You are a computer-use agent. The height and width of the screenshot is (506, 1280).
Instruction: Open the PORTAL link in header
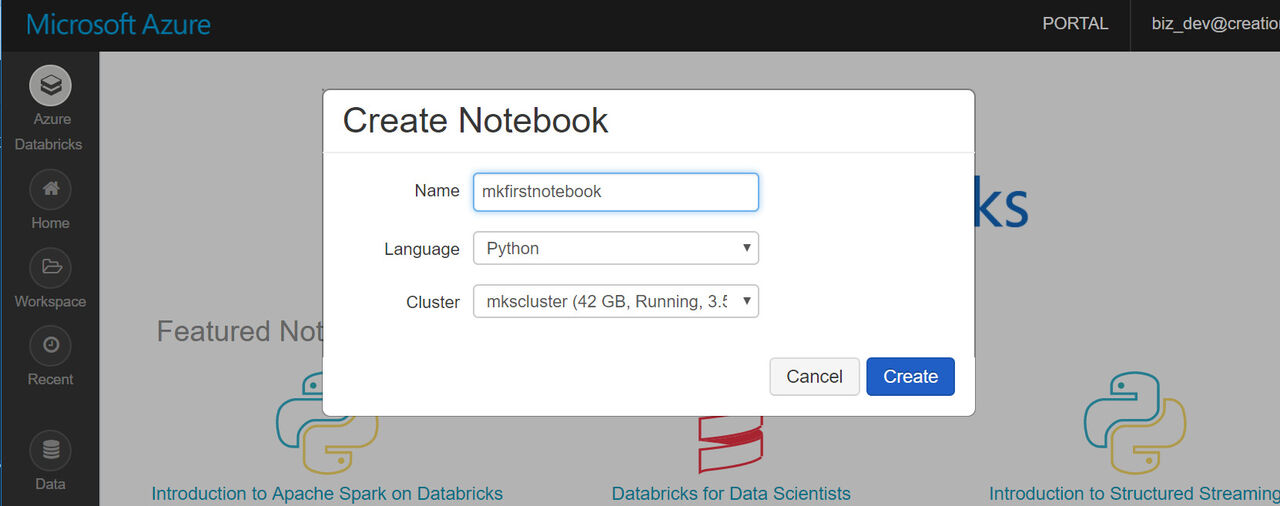(x=1075, y=24)
